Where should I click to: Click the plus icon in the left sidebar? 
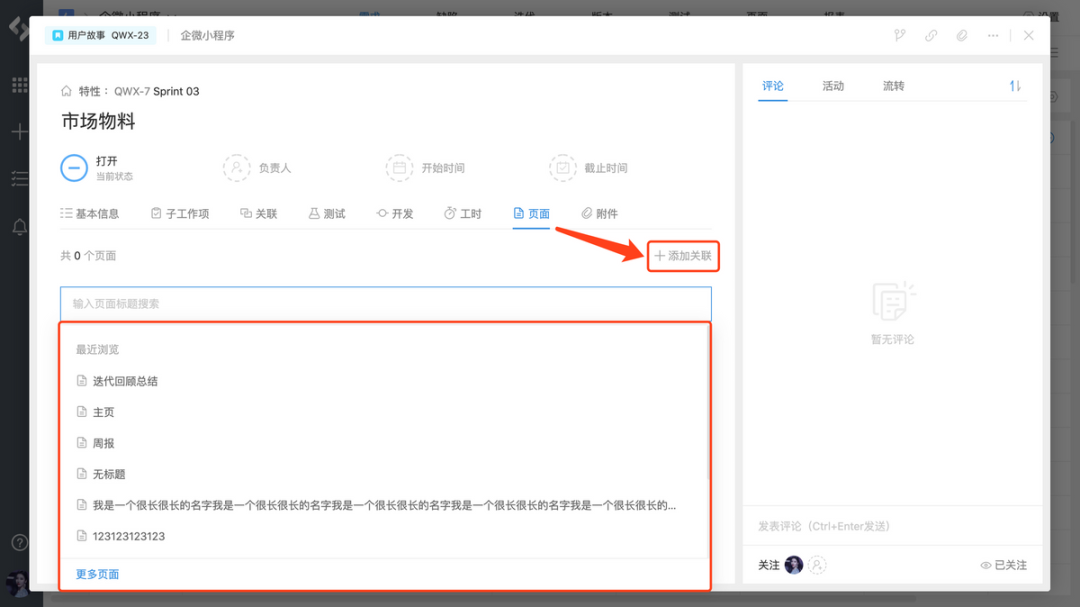click(19, 132)
